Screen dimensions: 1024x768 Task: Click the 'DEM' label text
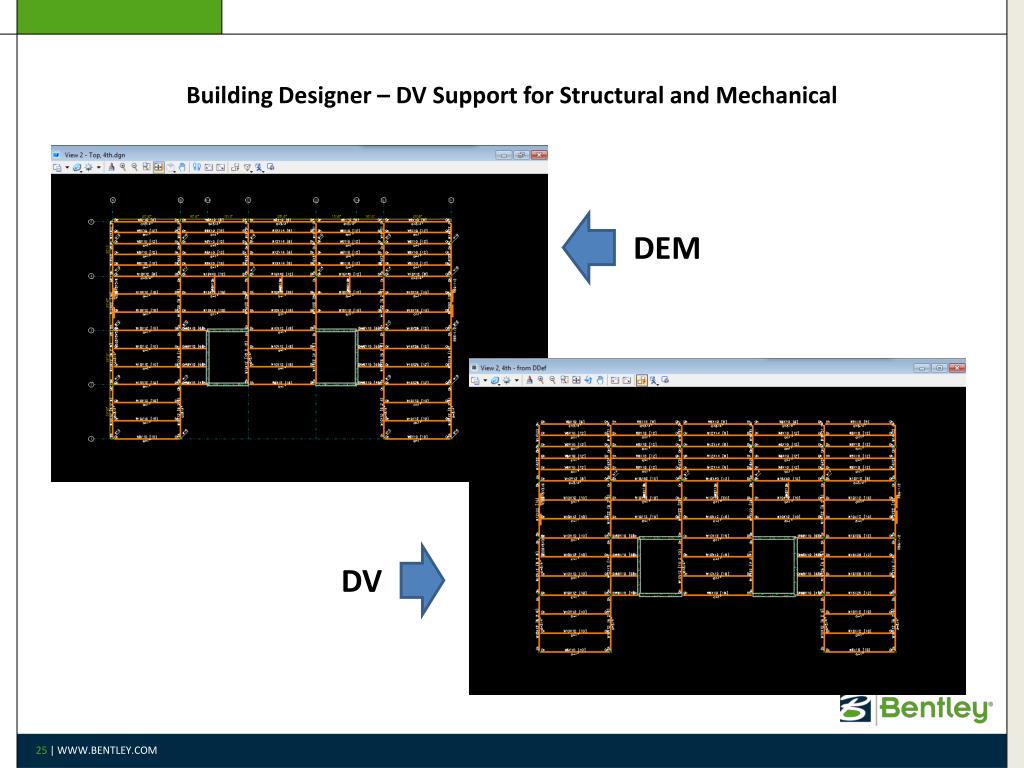(667, 248)
